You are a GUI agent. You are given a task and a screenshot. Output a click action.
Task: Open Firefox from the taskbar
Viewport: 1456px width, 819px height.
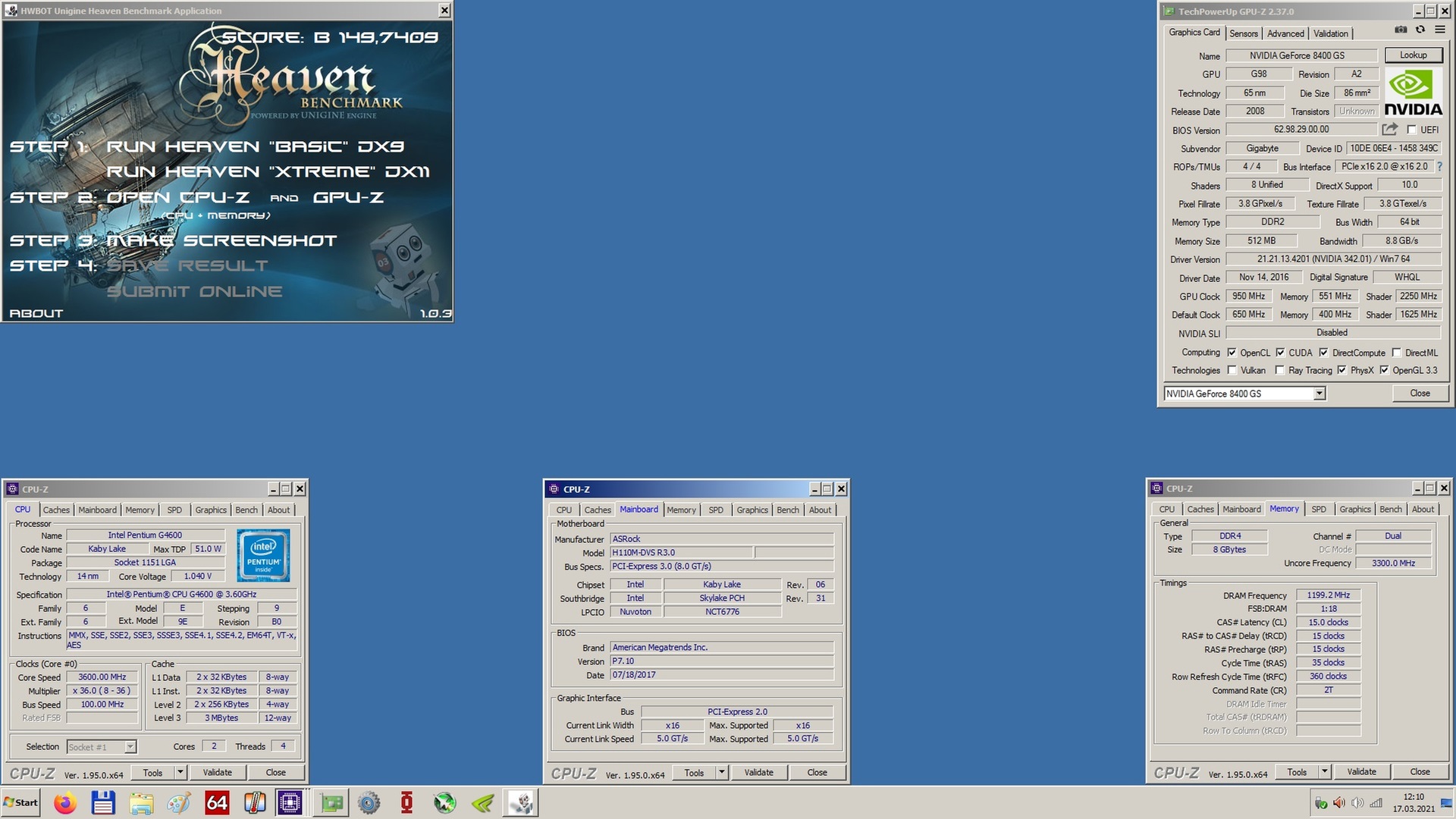tap(65, 802)
